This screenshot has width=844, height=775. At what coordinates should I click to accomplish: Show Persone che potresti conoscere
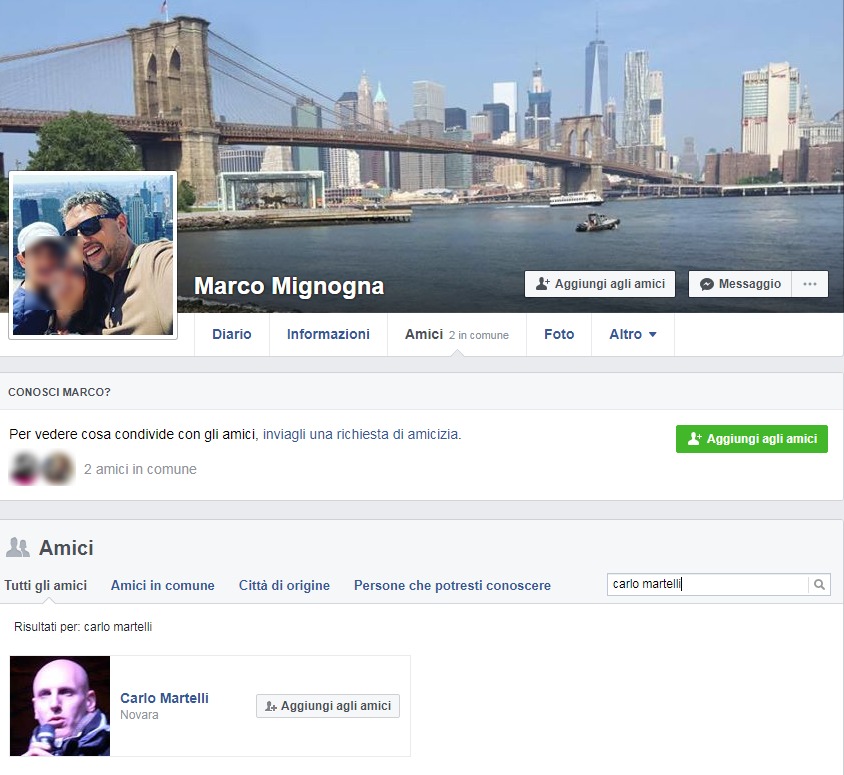(452, 586)
